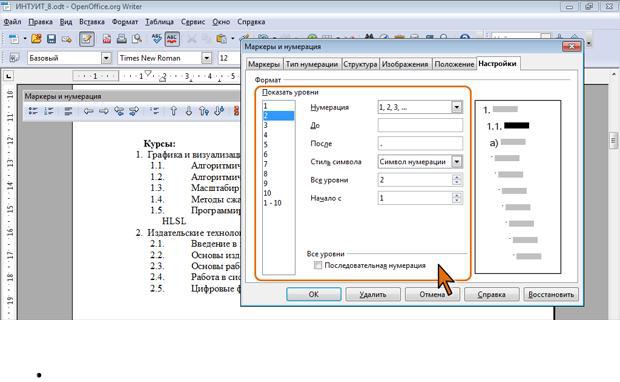Create a new document with the New icon
This screenshot has height=382, width=620.
pos(13,39)
